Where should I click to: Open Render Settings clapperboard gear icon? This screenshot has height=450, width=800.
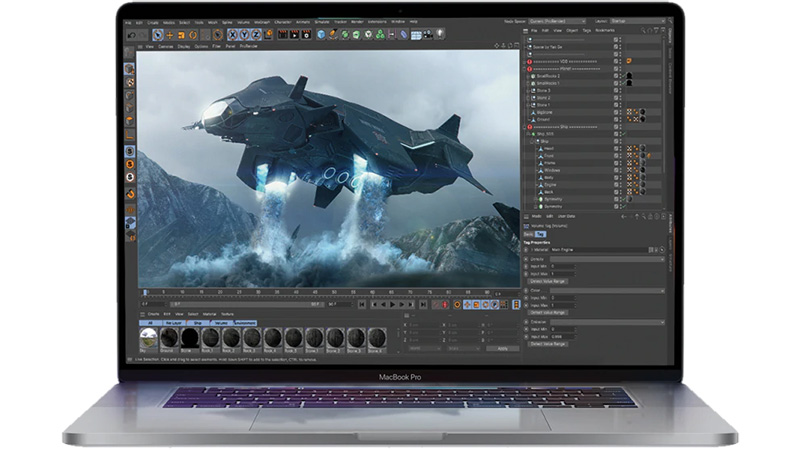point(306,35)
